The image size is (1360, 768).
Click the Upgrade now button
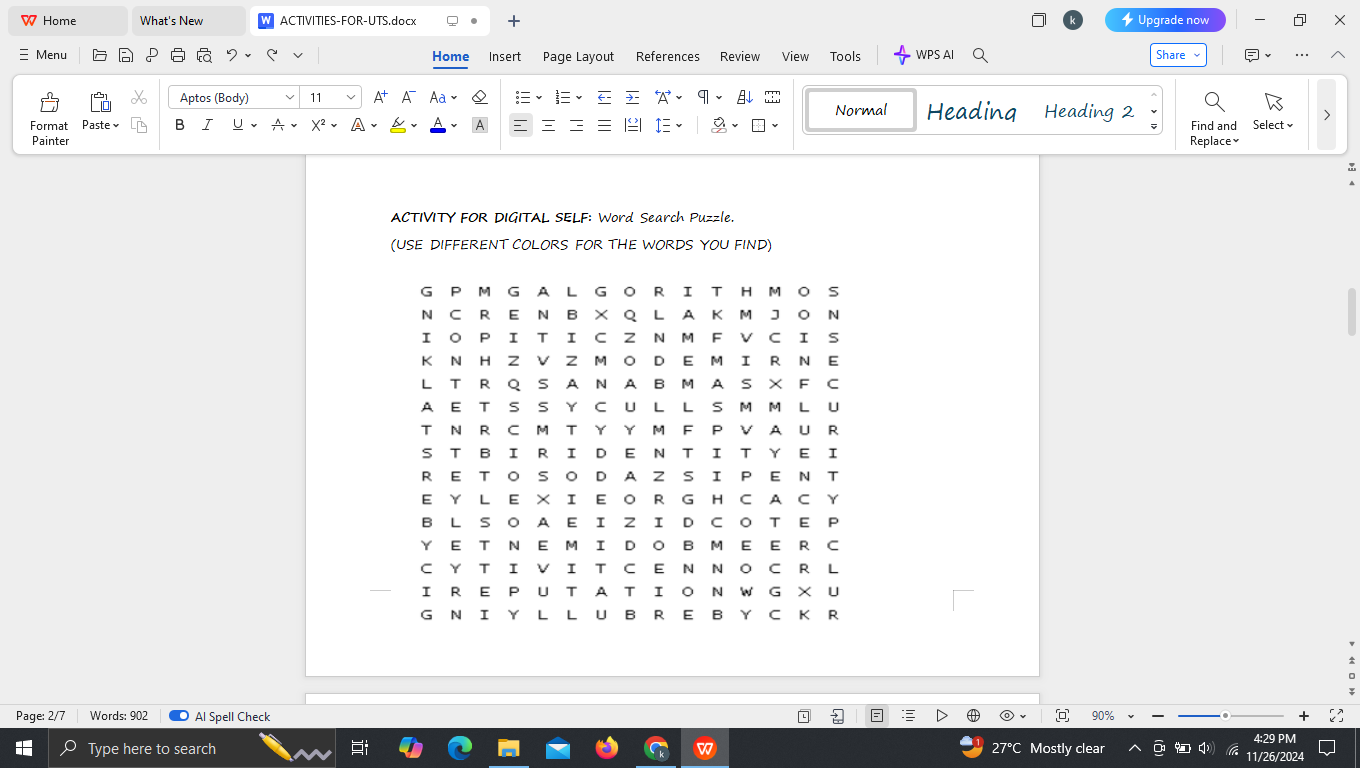tap(1165, 20)
